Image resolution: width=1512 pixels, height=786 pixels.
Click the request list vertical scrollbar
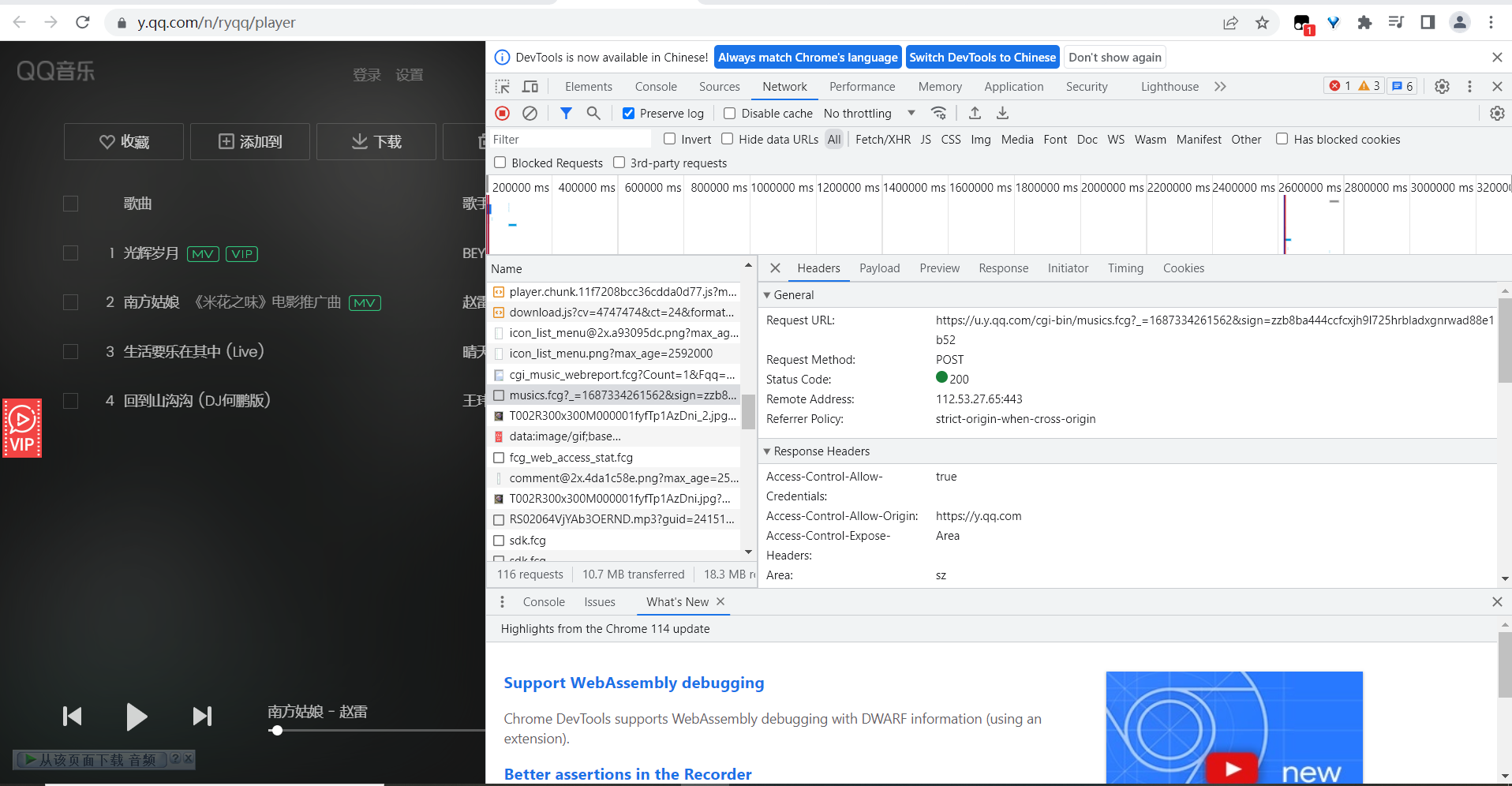pos(748,411)
